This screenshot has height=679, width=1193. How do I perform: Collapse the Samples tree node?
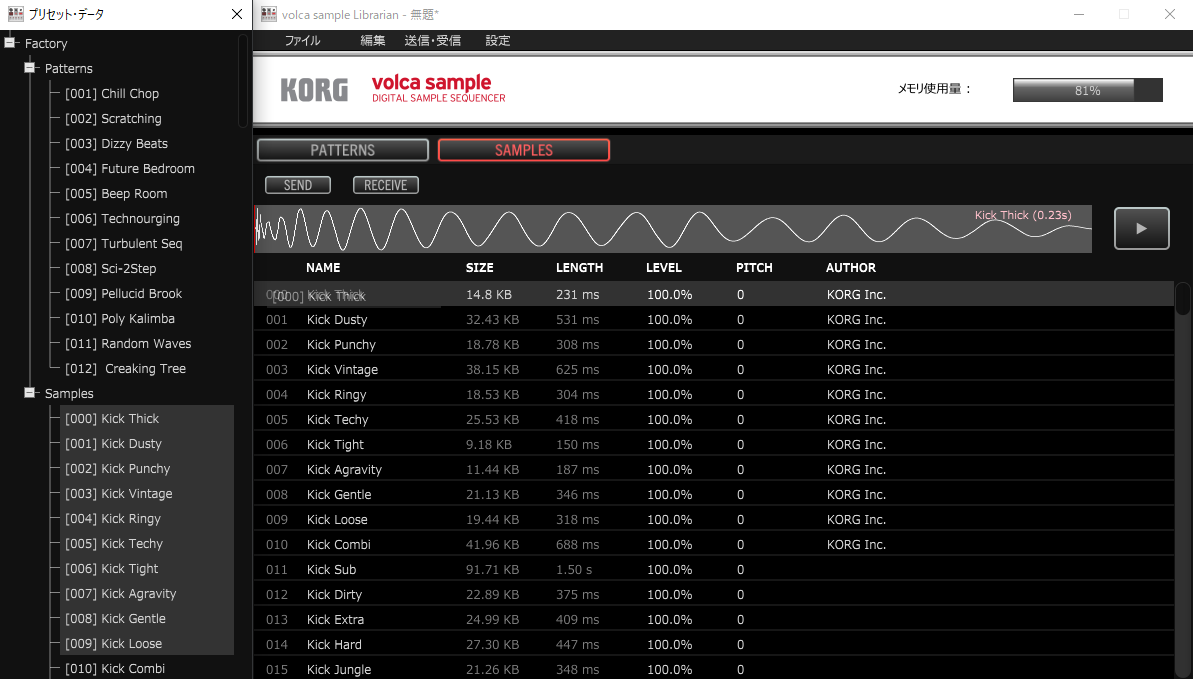30,393
